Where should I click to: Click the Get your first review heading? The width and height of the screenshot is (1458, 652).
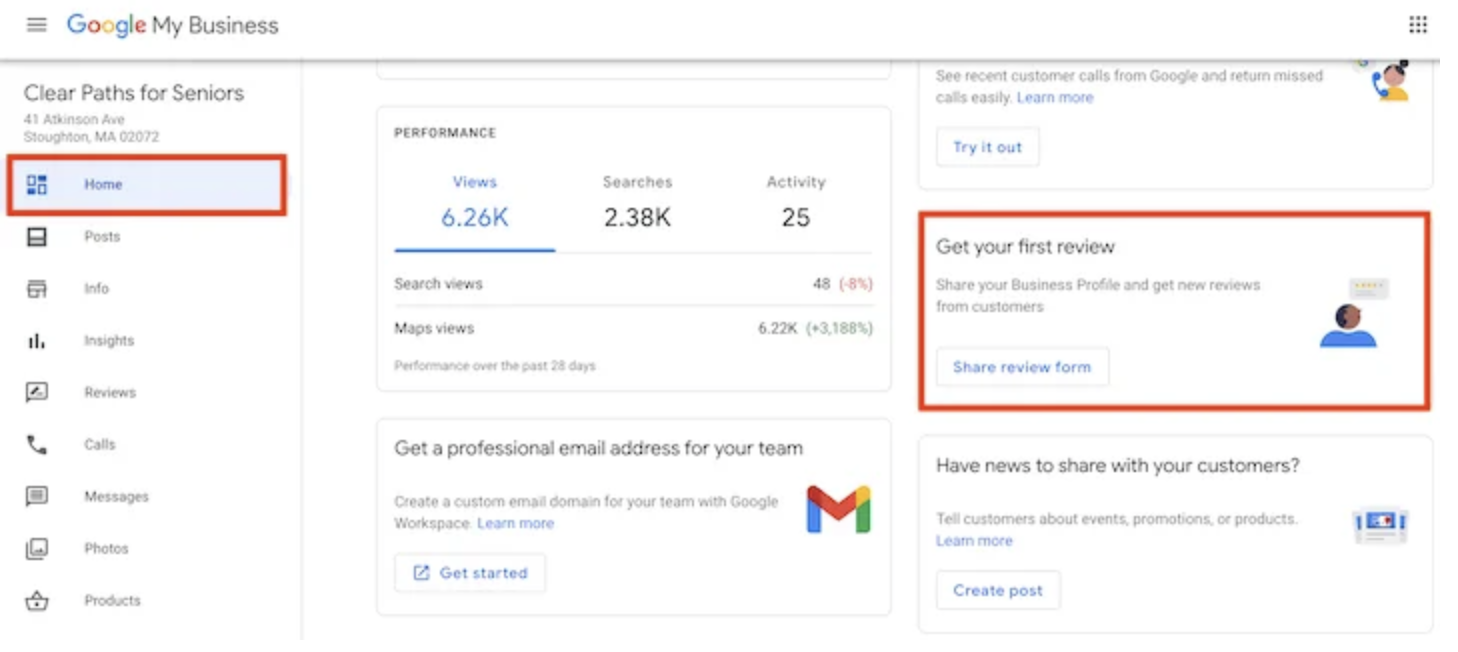point(1025,247)
